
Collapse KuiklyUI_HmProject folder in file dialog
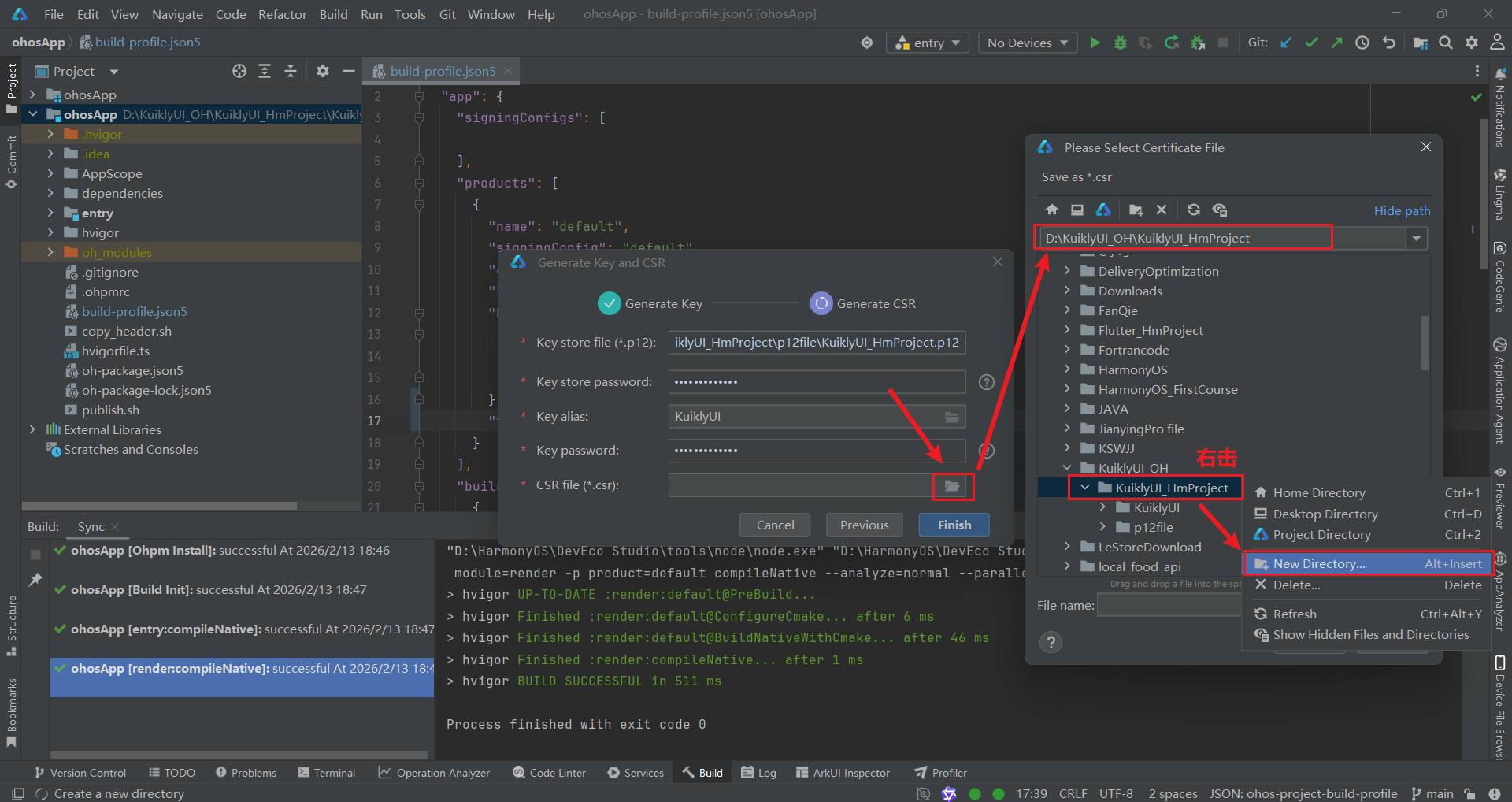(x=1085, y=488)
